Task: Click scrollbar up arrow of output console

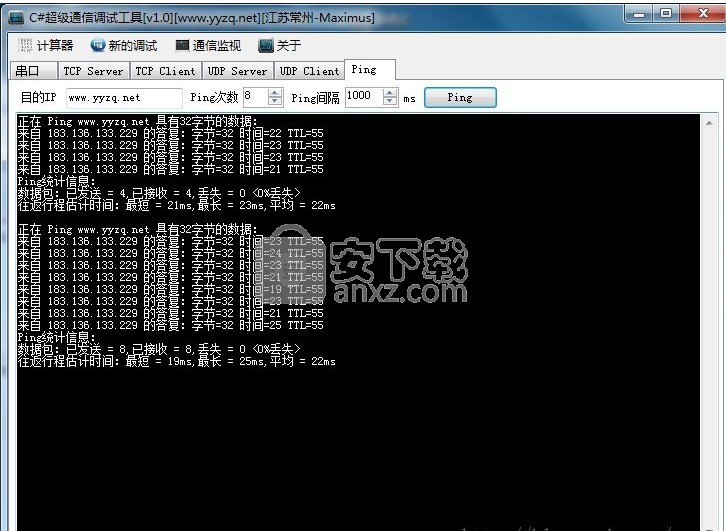Action: pos(709,122)
